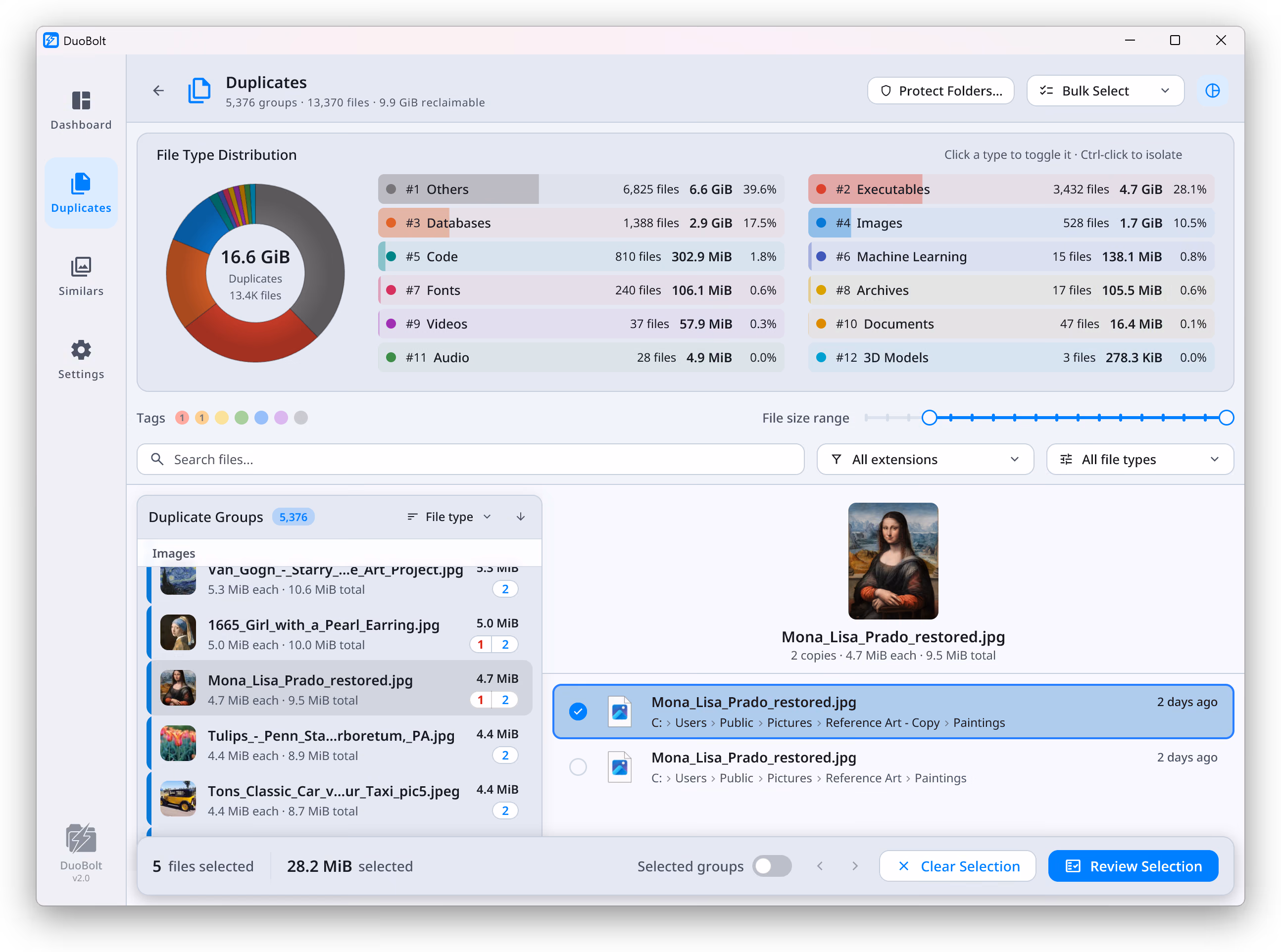Viewport: 1281px width, 952px height.
Task: Filter by the green tag swatch
Action: pos(242,417)
